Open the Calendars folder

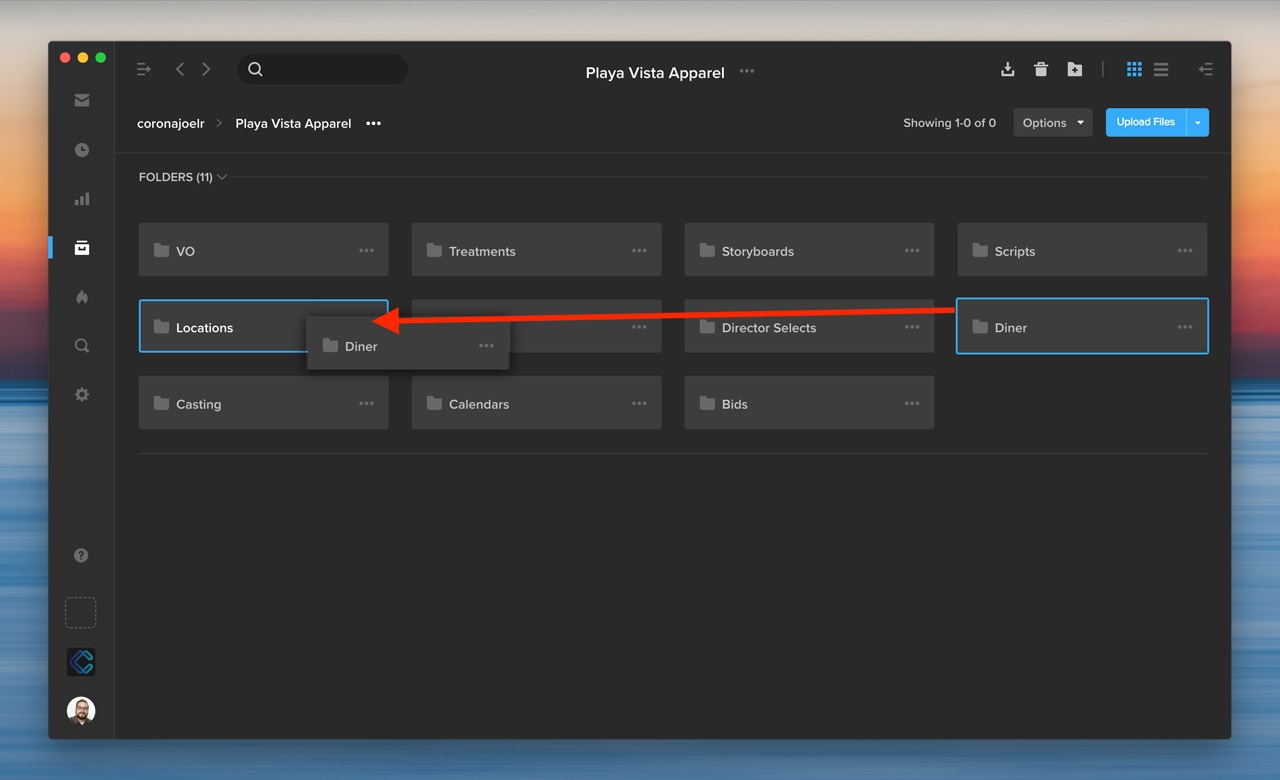point(536,403)
